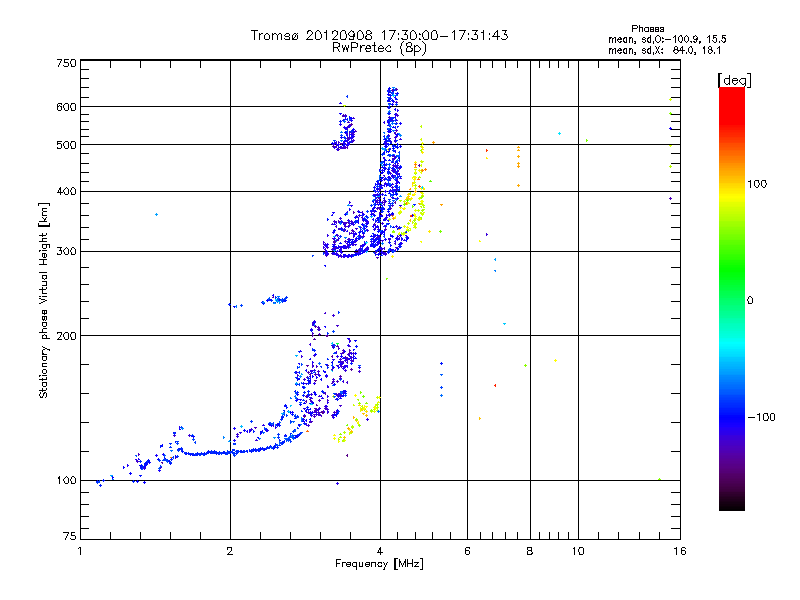Click the x-axis tick label '1'
The width and height of the screenshot is (800, 600).
pos(80,551)
